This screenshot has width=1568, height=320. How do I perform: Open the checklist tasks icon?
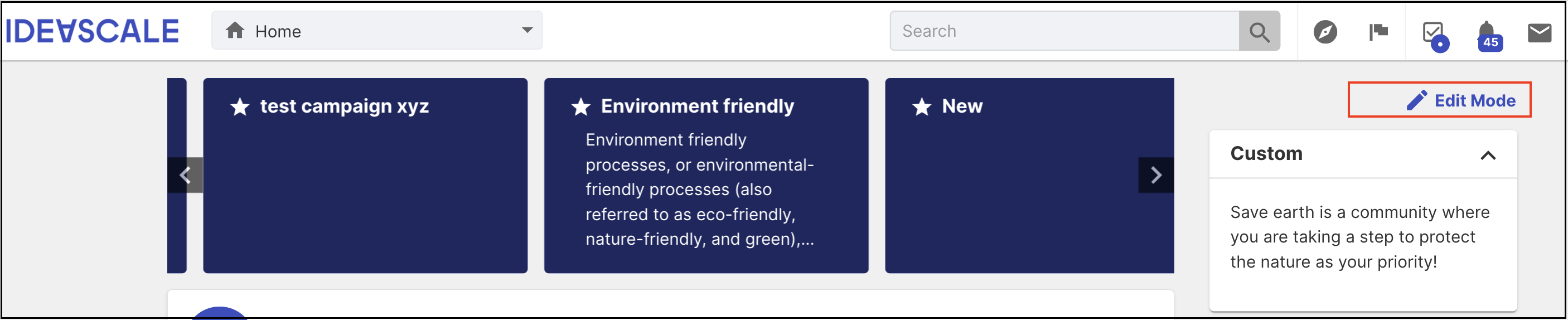pos(1435,34)
